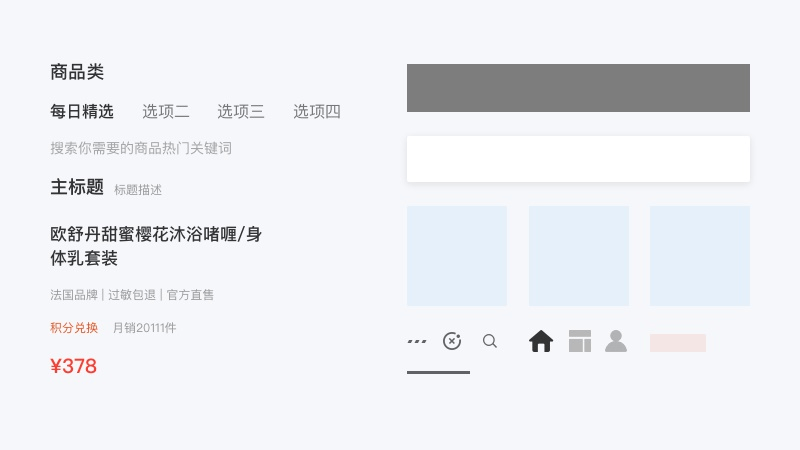Screen dimensions: 800x450
Task: Open the layout grid icon
Action: (580, 341)
